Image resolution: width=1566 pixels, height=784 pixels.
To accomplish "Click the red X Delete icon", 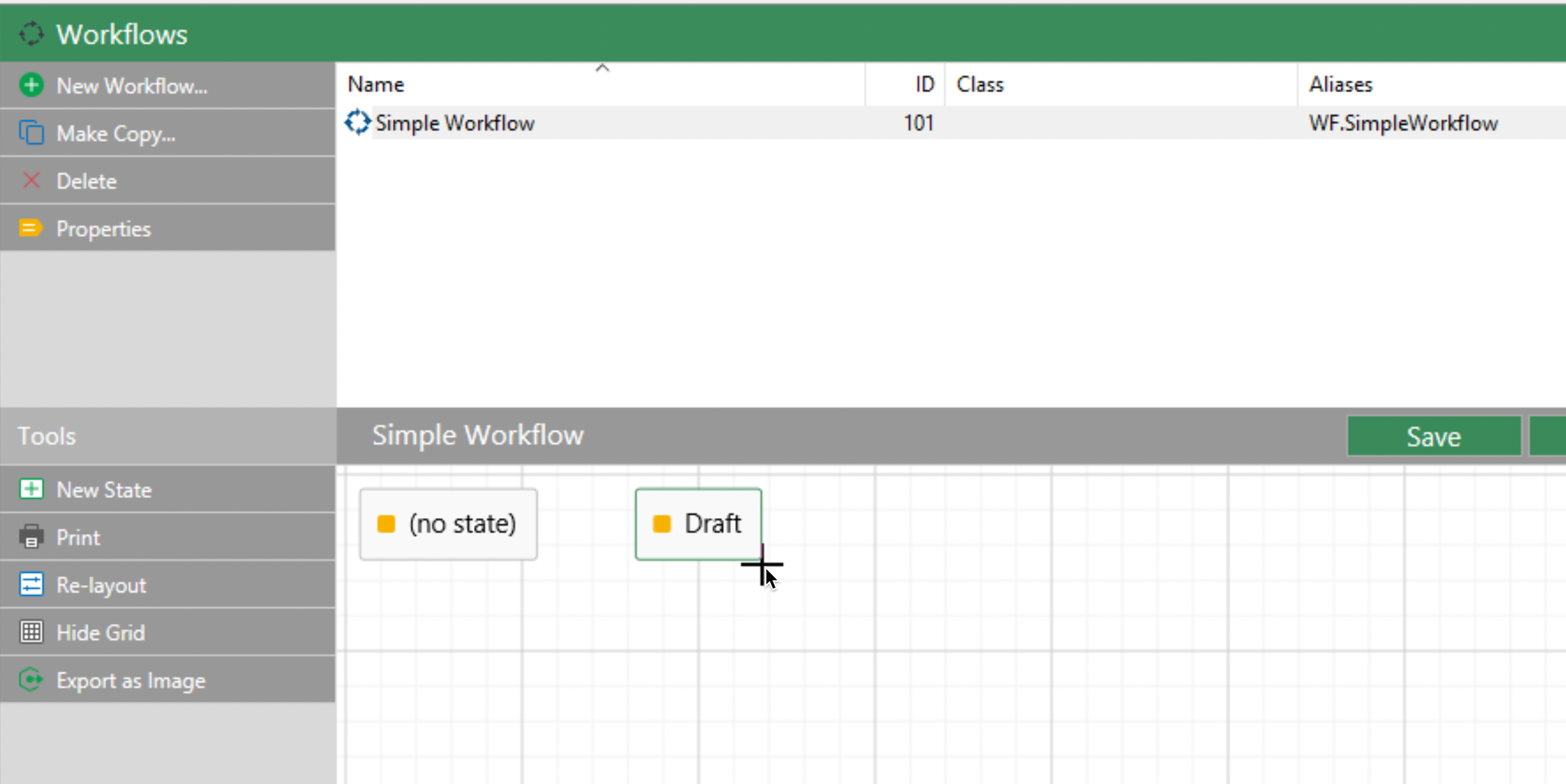I will (31, 181).
